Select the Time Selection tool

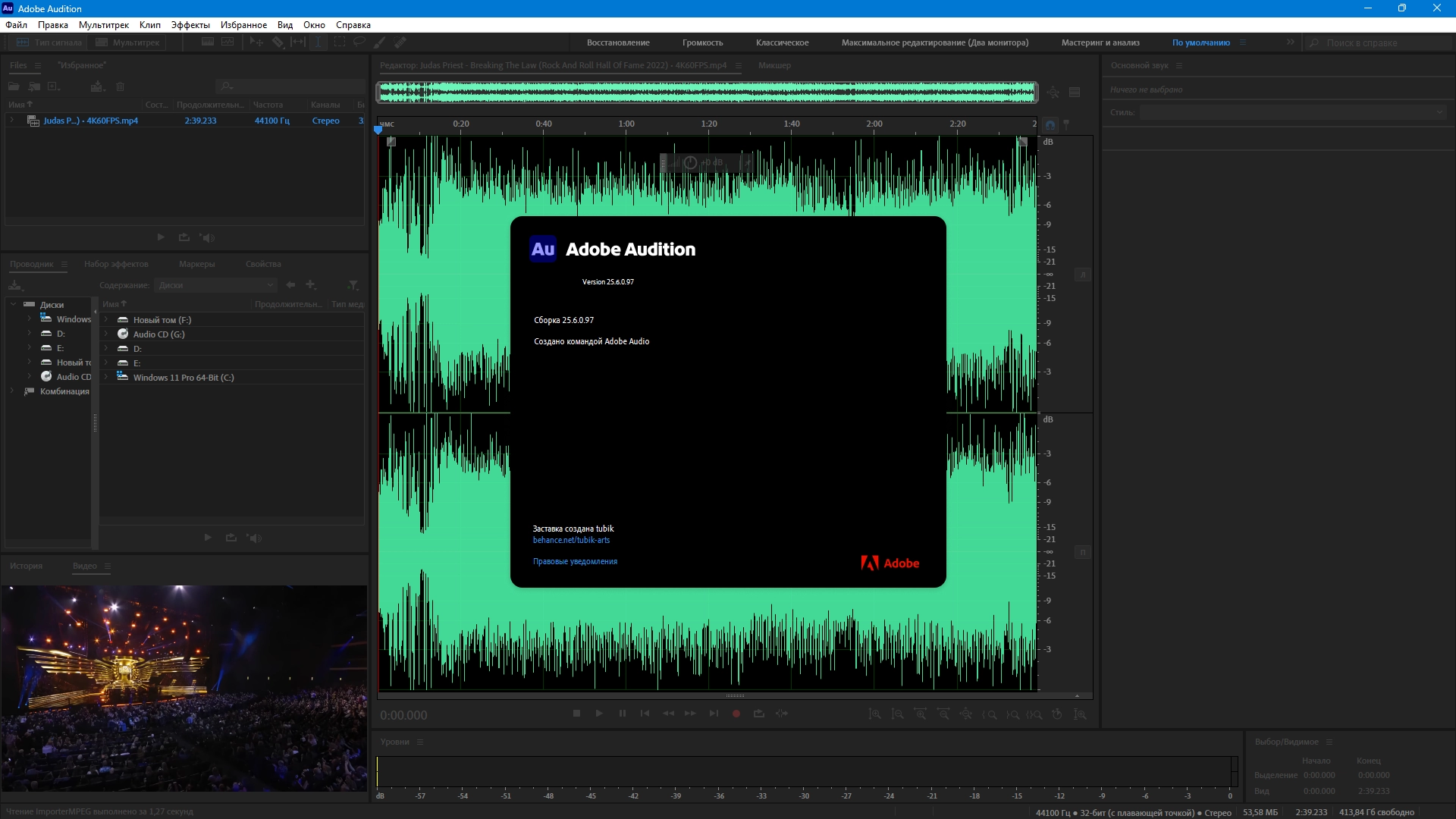(x=318, y=42)
